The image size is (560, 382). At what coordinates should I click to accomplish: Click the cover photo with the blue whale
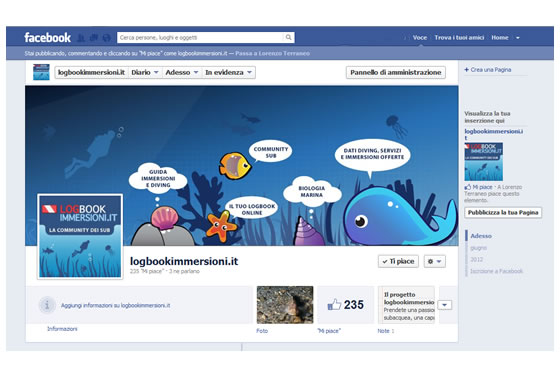point(241,165)
